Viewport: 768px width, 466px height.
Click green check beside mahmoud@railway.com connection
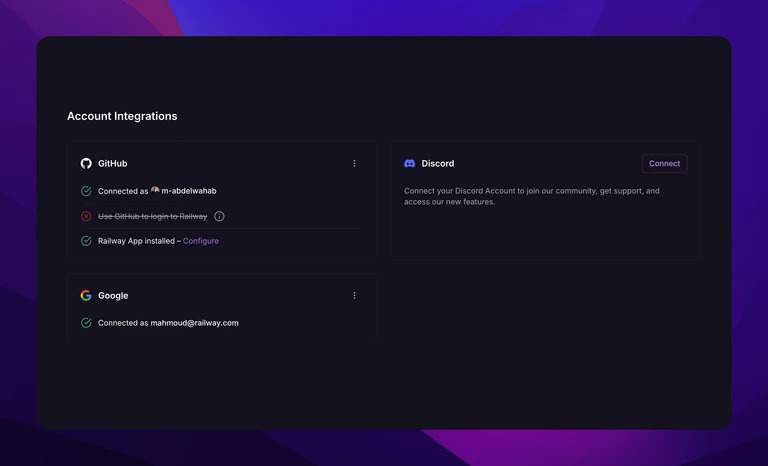coord(86,323)
